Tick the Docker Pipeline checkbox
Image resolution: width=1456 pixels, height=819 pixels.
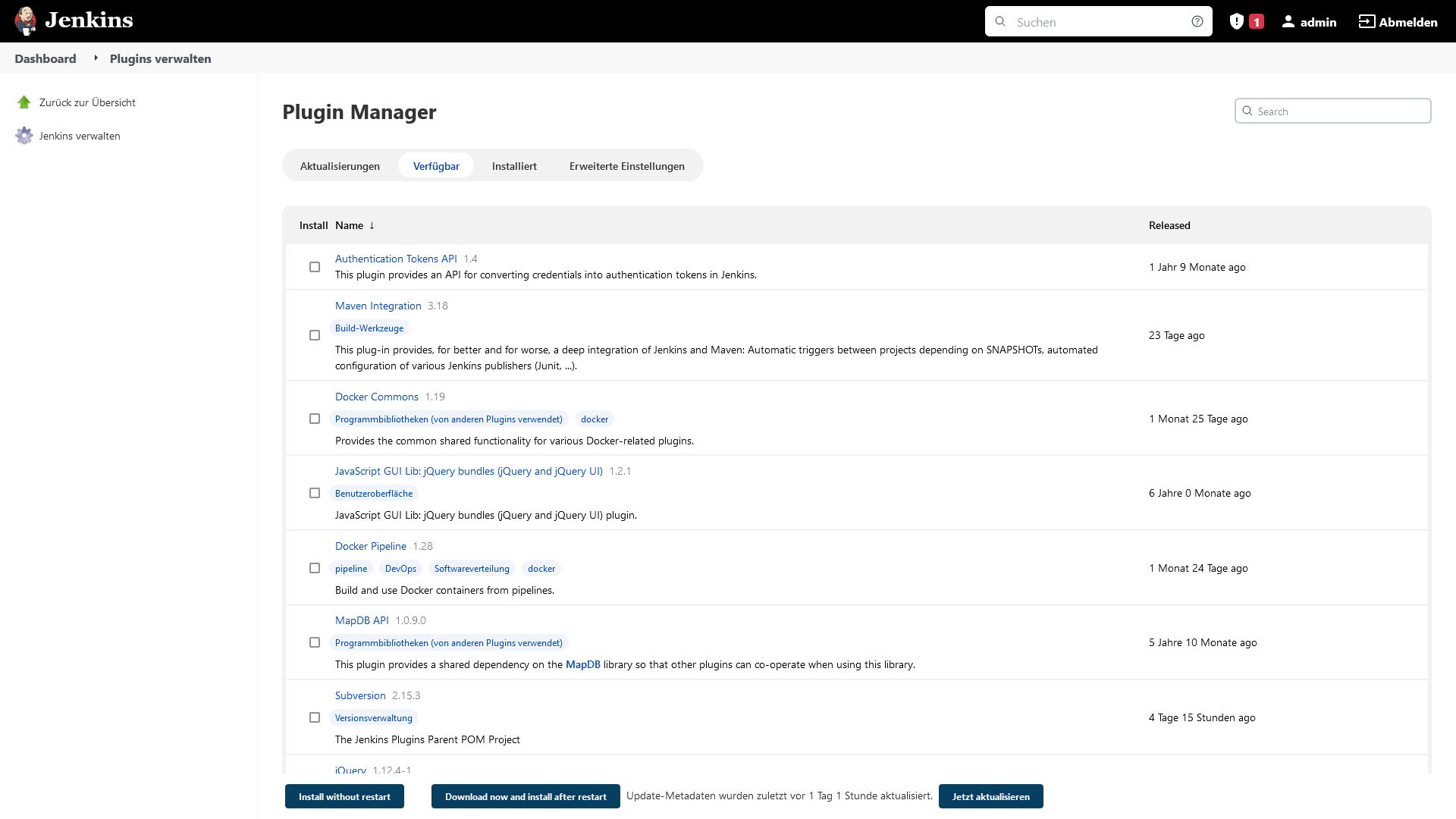[x=315, y=568]
